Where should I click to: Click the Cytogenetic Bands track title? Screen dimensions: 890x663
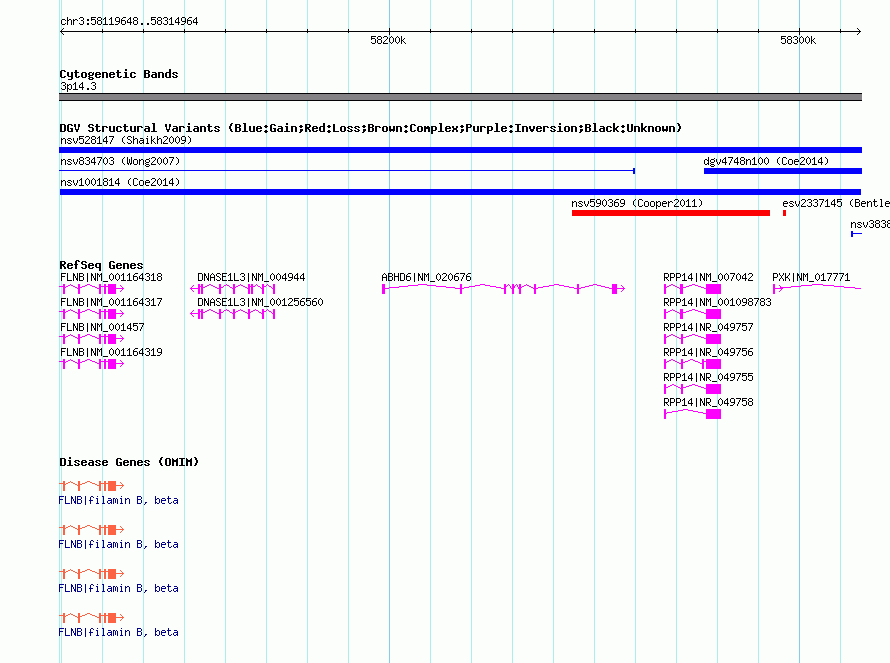(119, 74)
